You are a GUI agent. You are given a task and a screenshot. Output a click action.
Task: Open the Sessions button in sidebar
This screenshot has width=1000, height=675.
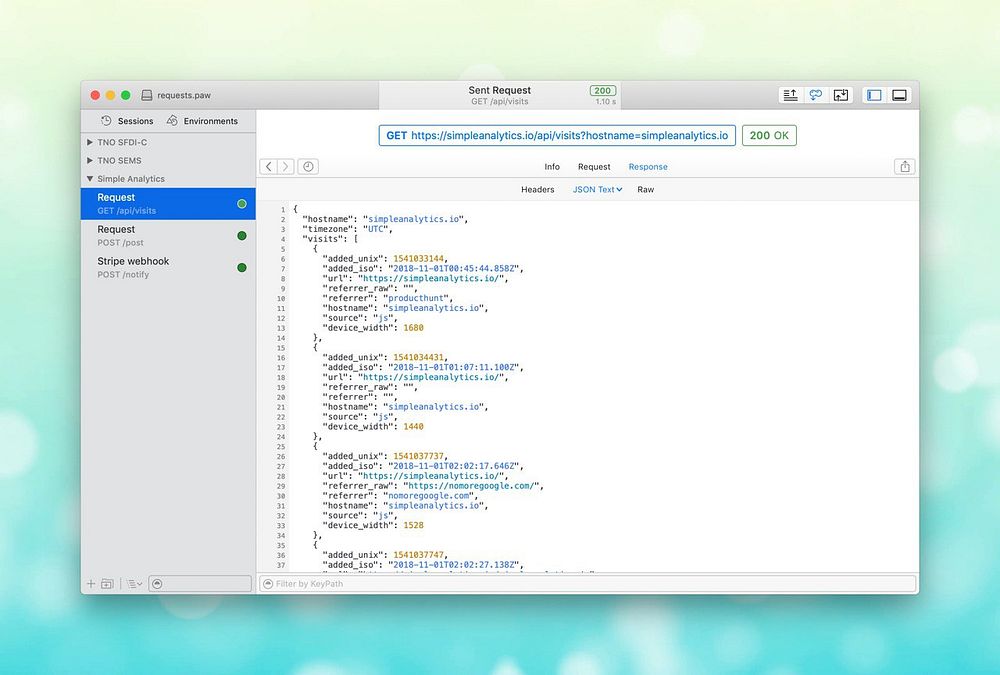click(127, 121)
